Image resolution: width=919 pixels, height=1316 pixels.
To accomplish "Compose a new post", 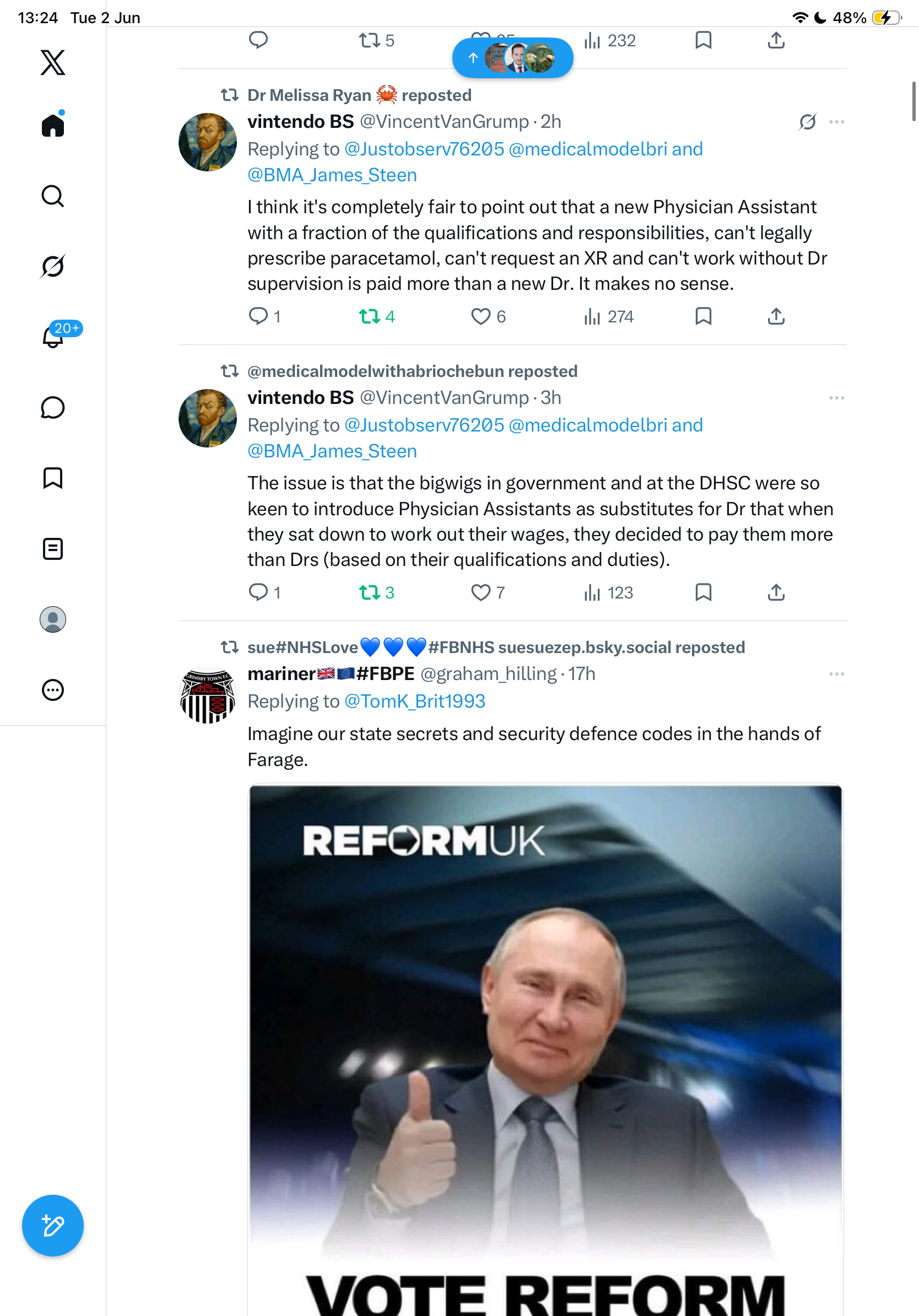I will coord(53,1226).
